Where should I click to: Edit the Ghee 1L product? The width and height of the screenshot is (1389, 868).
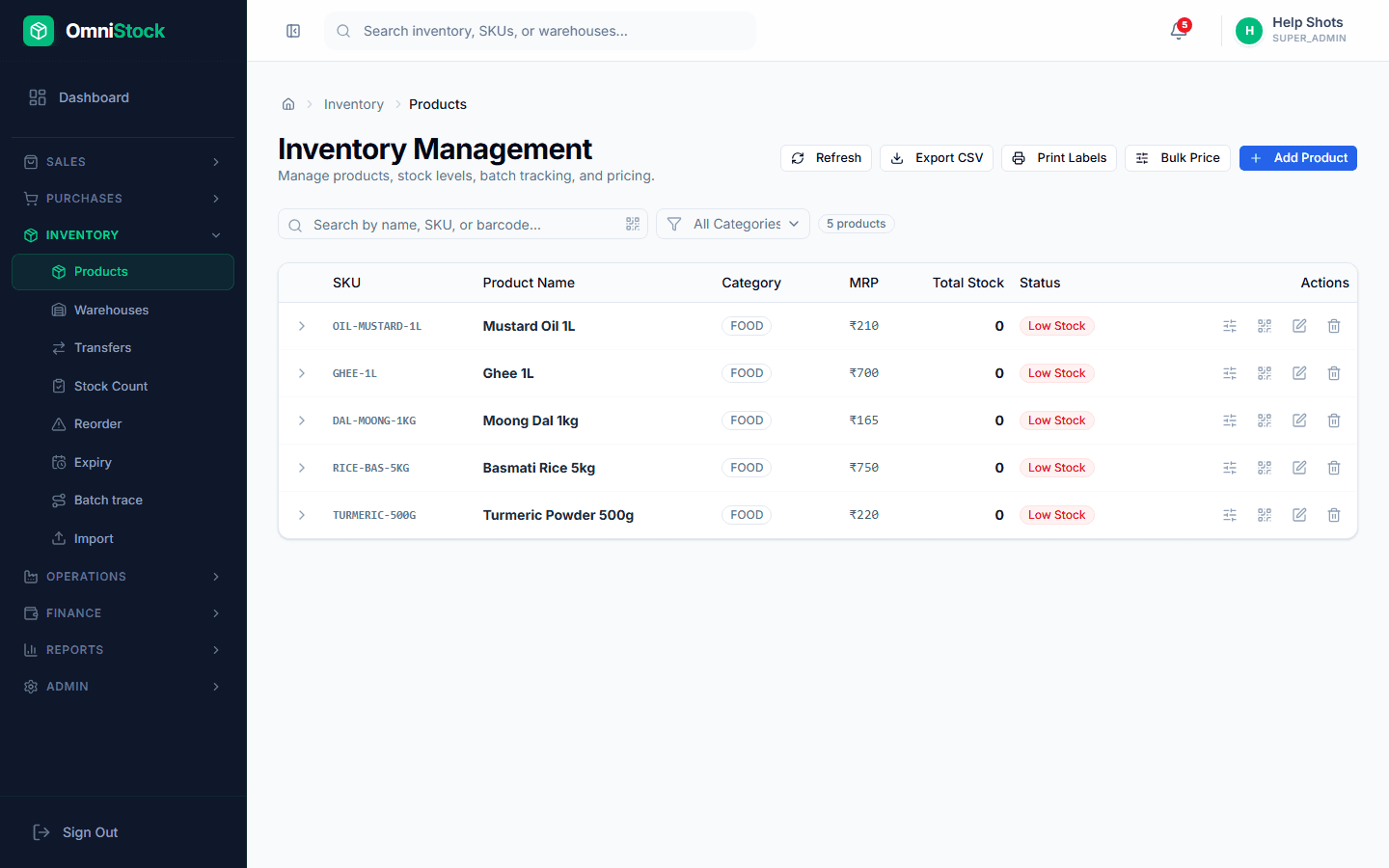pyautogui.click(x=1299, y=373)
